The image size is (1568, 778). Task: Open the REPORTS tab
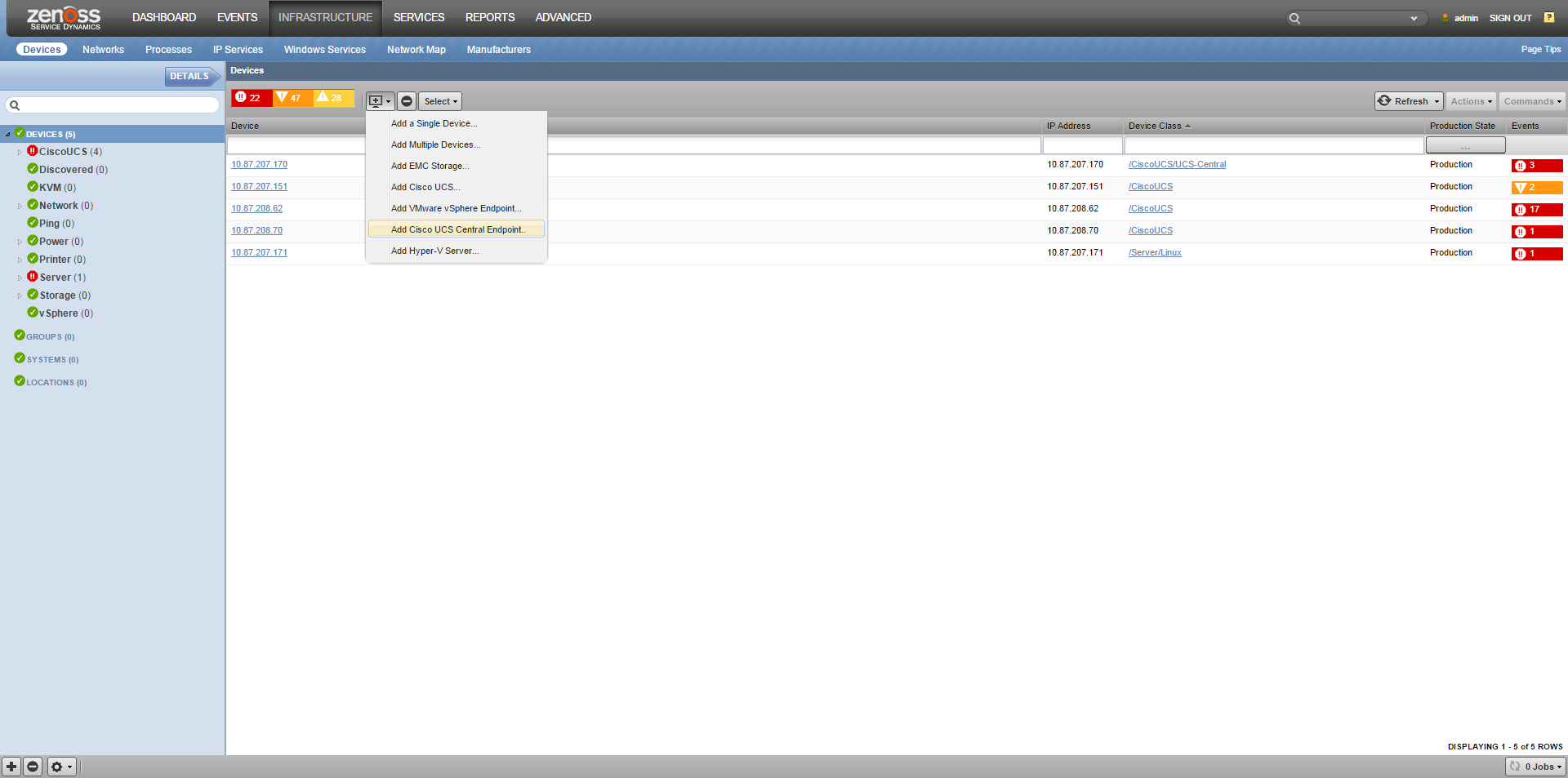[x=490, y=17]
